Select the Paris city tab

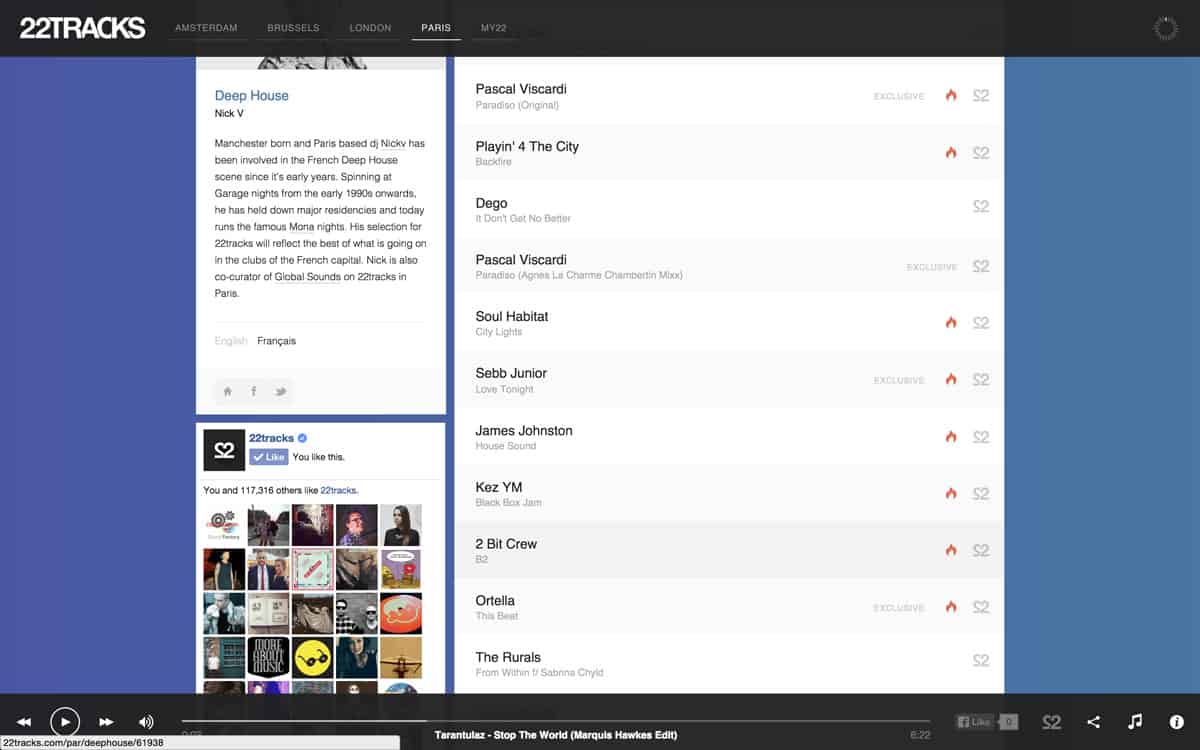tap(436, 28)
